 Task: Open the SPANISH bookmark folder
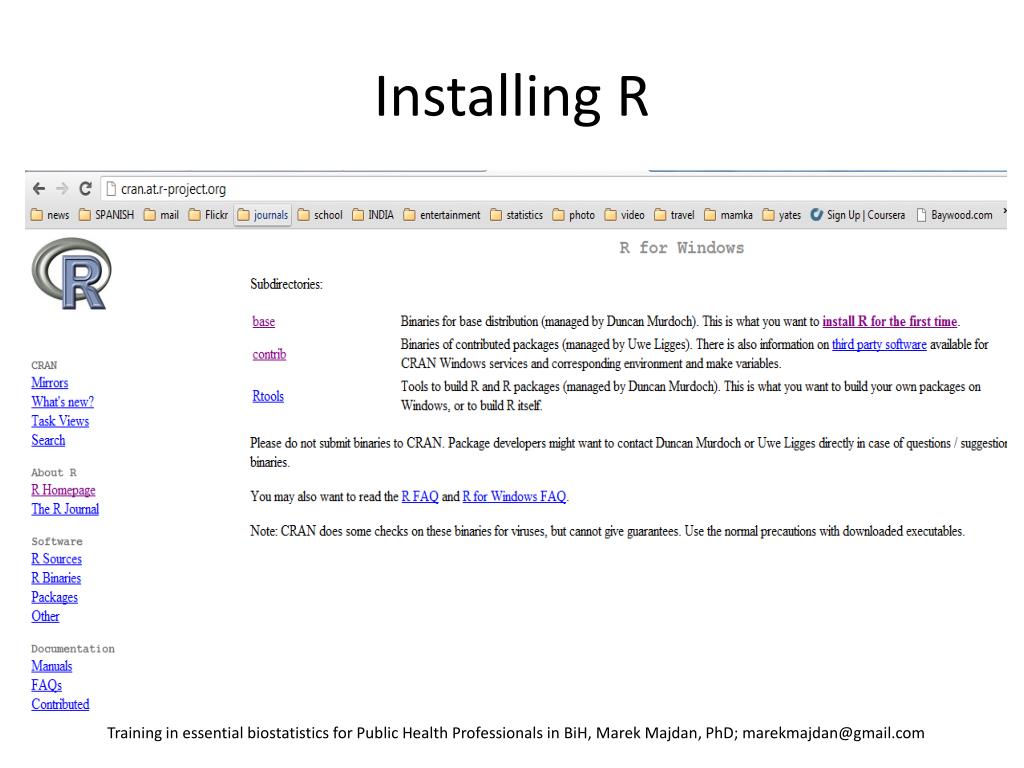coord(106,215)
